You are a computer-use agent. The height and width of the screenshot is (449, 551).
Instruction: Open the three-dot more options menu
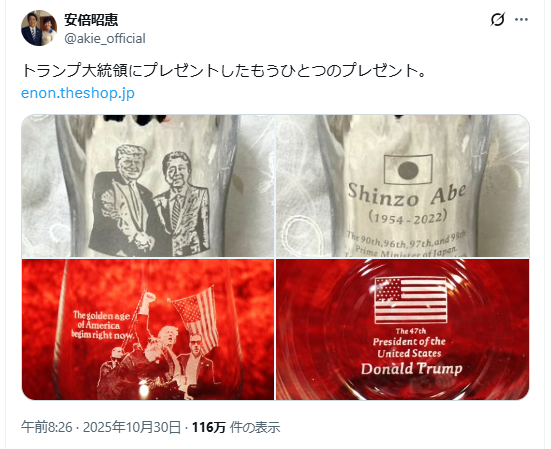521,20
